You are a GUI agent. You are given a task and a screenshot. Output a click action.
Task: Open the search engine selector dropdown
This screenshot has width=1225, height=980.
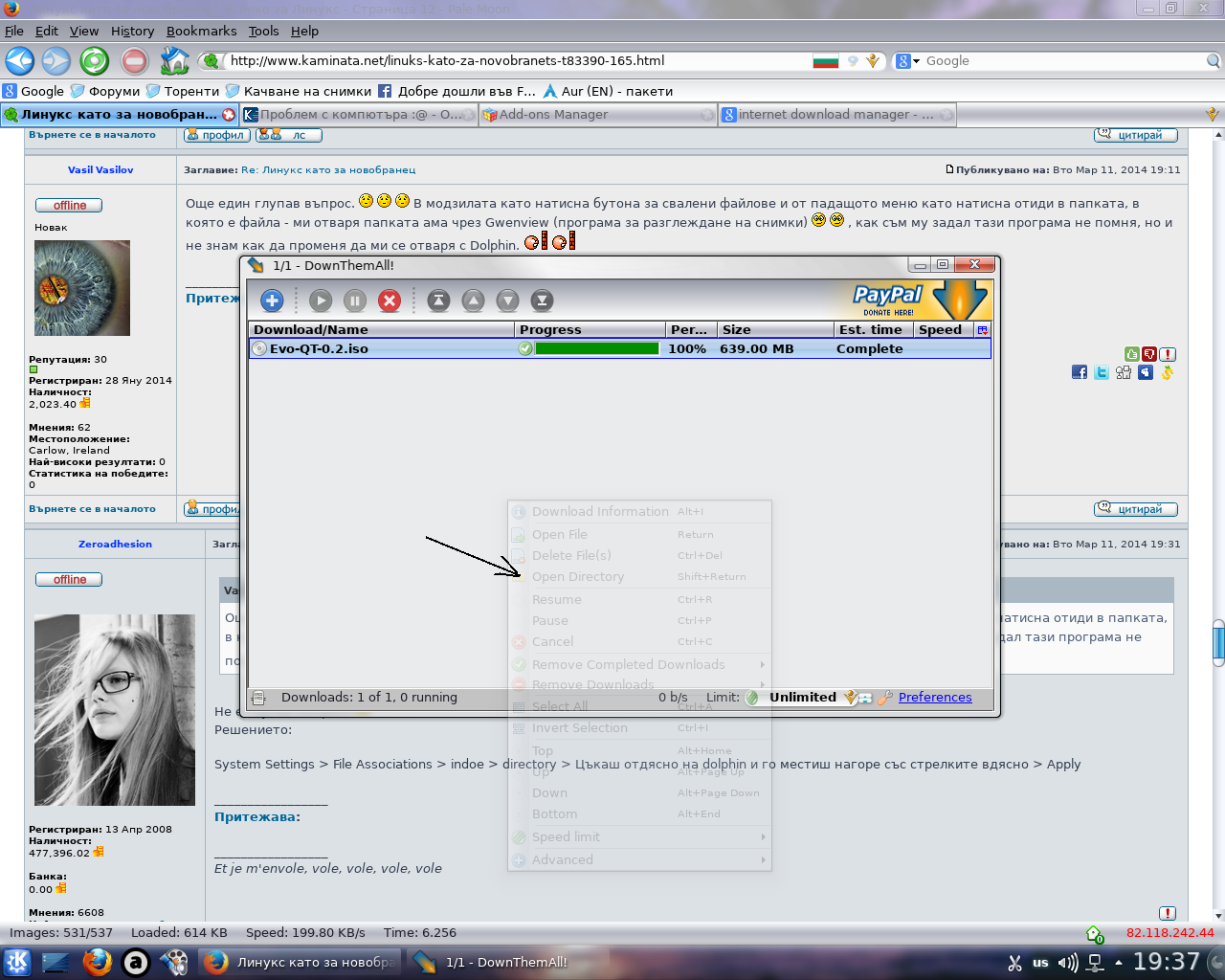point(907,60)
